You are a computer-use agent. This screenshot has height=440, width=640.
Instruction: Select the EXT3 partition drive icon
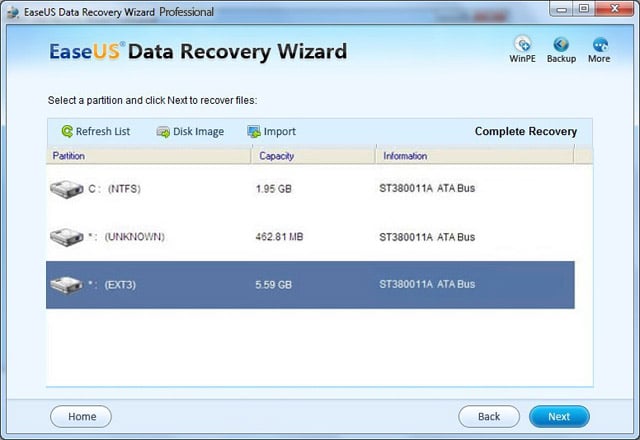tap(67, 284)
